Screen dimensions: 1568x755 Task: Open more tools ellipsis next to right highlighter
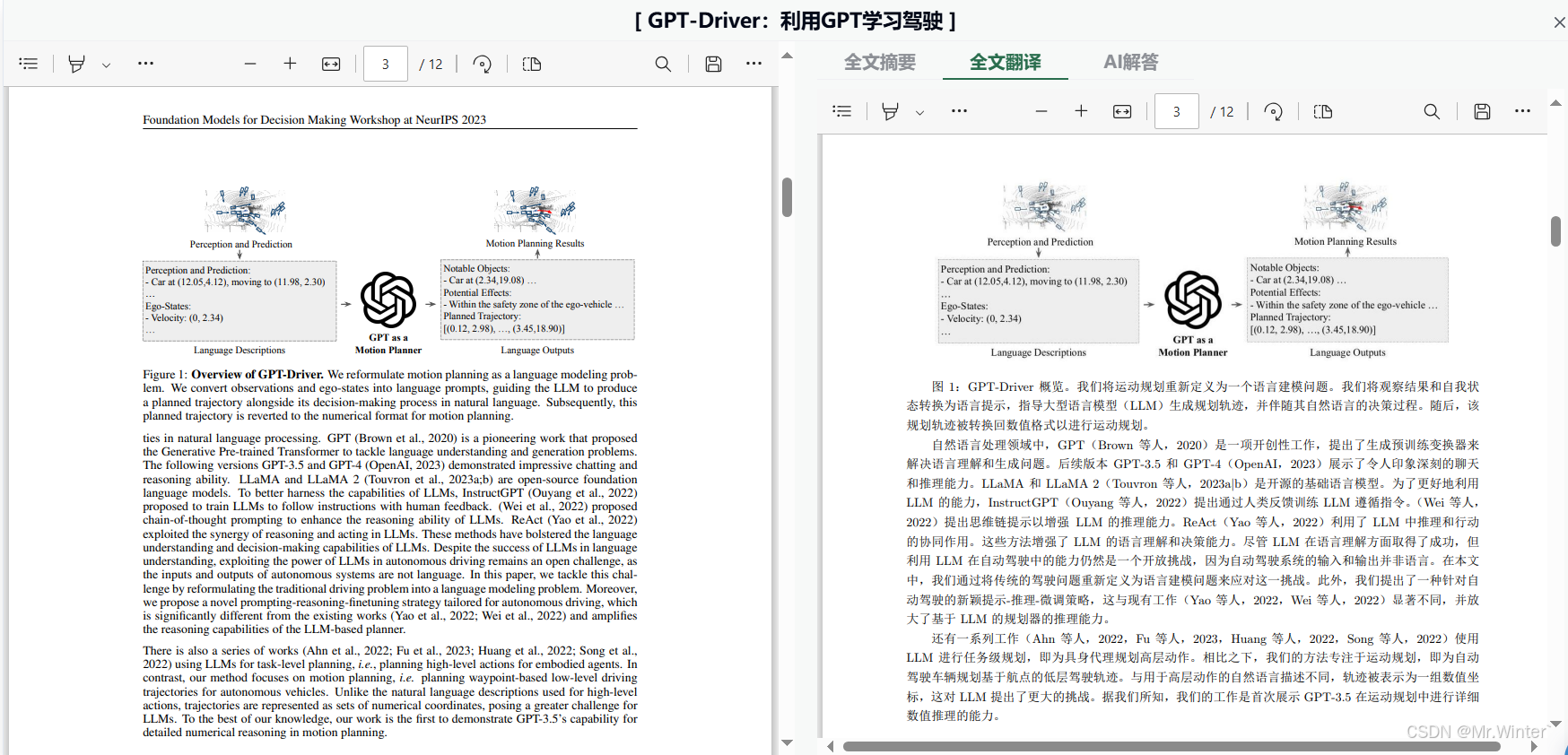959,111
